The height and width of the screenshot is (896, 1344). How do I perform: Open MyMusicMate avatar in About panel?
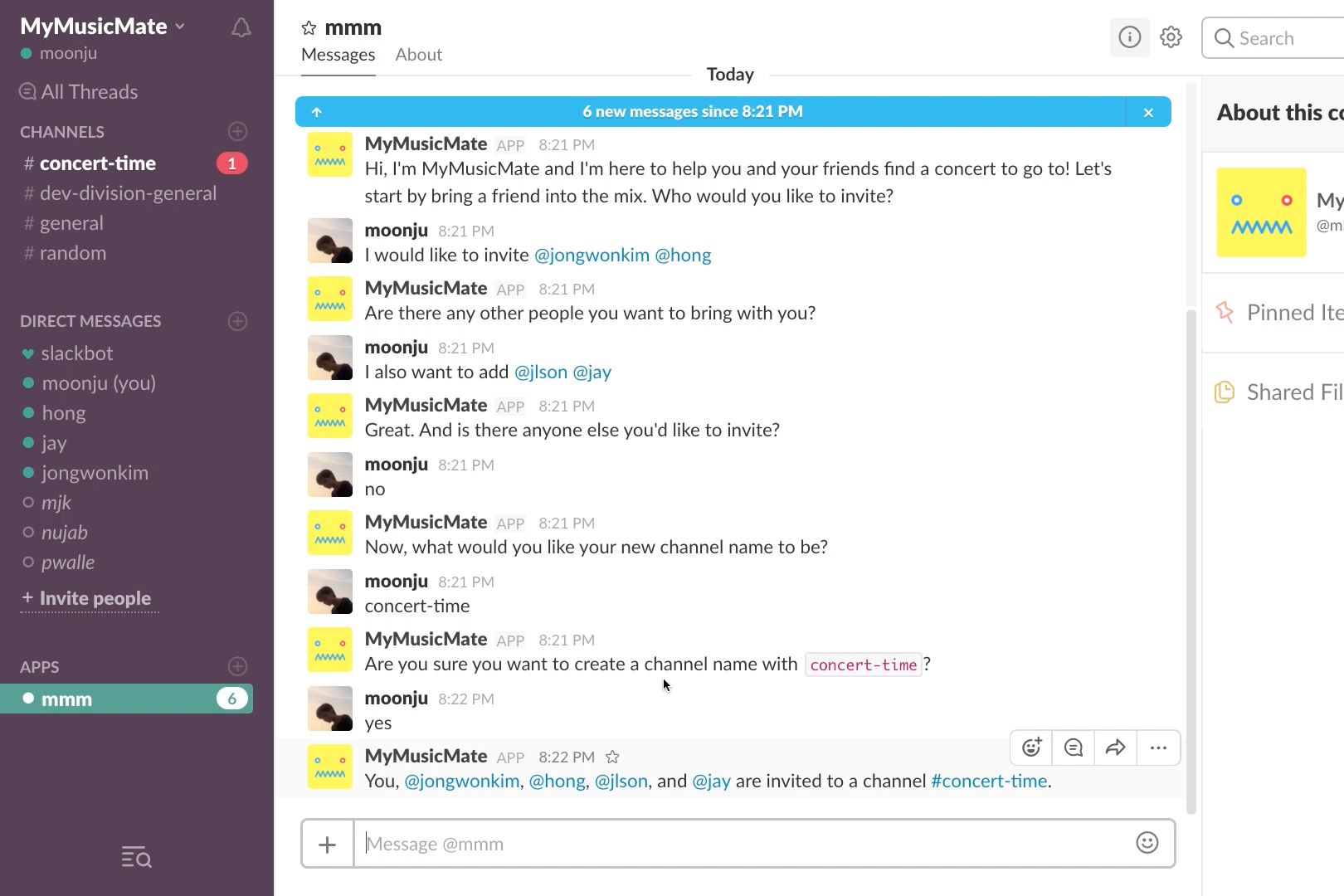pyautogui.click(x=1261, y=212)
